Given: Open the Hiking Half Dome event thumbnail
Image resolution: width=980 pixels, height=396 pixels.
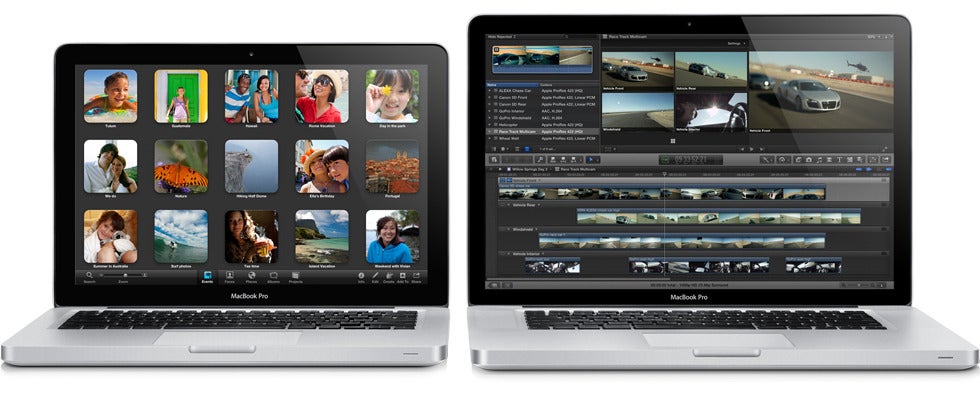Looking at the screenshot, I should point(251,166).
